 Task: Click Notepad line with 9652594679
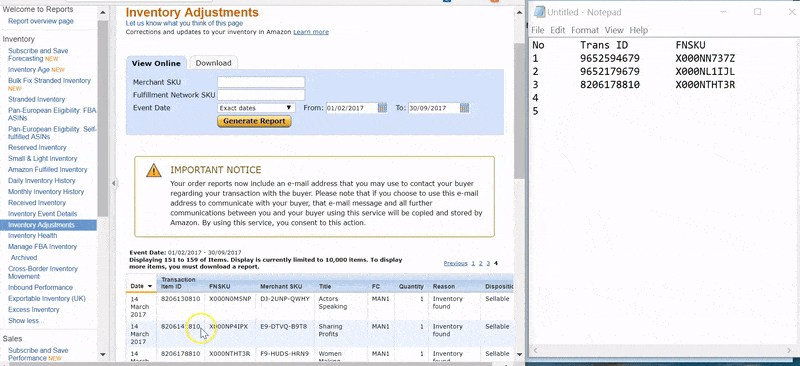(x=634, y=58)
